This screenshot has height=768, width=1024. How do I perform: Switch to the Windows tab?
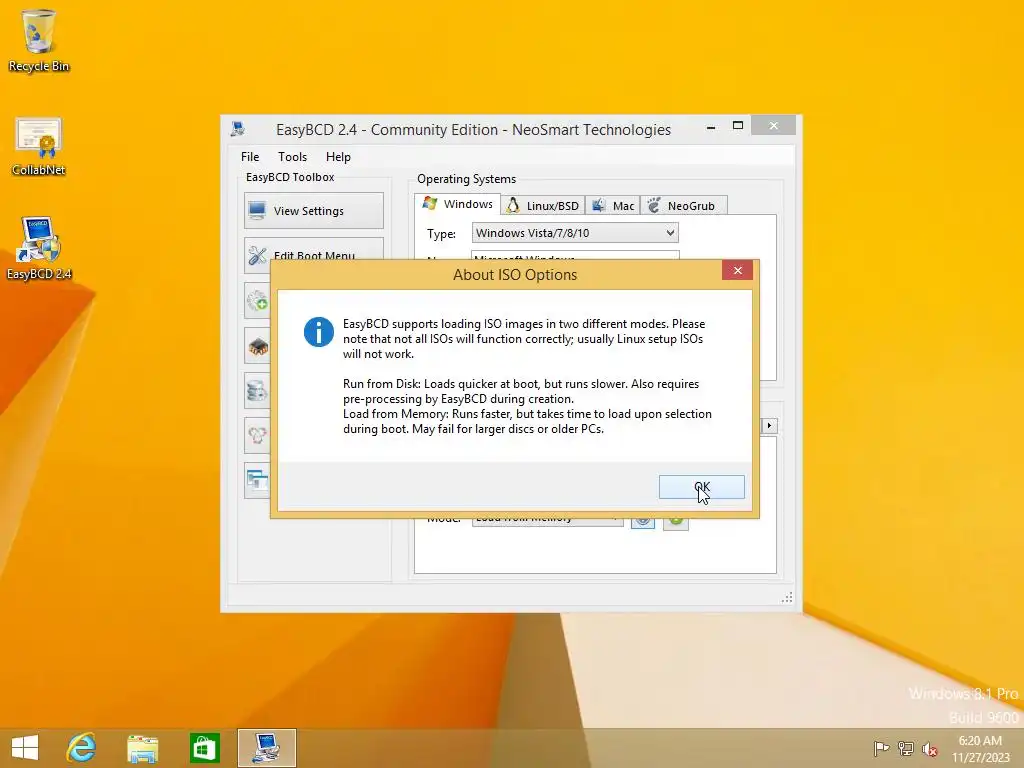coord(458,204)
